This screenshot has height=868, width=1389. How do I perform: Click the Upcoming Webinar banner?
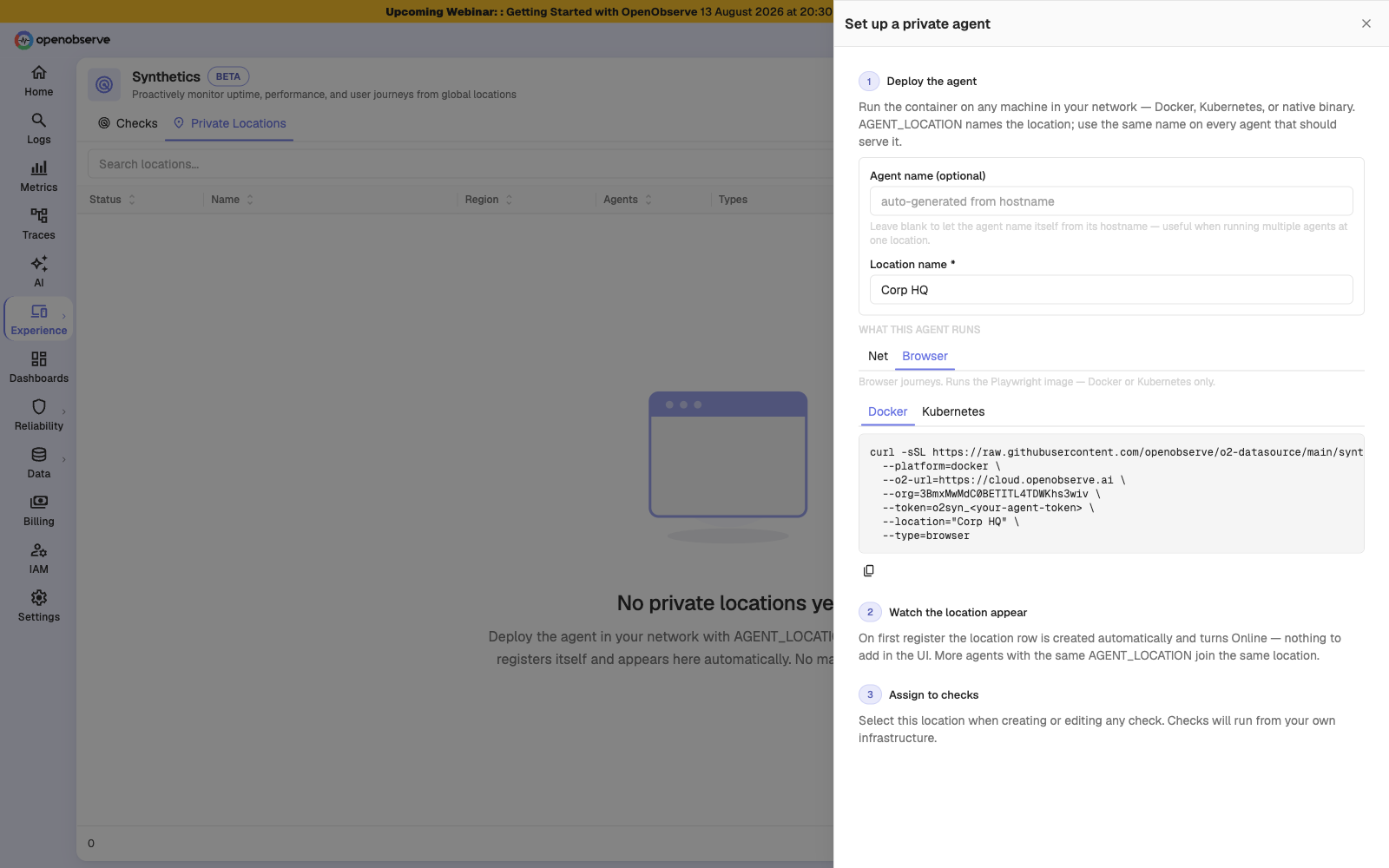tap(609, 11)
